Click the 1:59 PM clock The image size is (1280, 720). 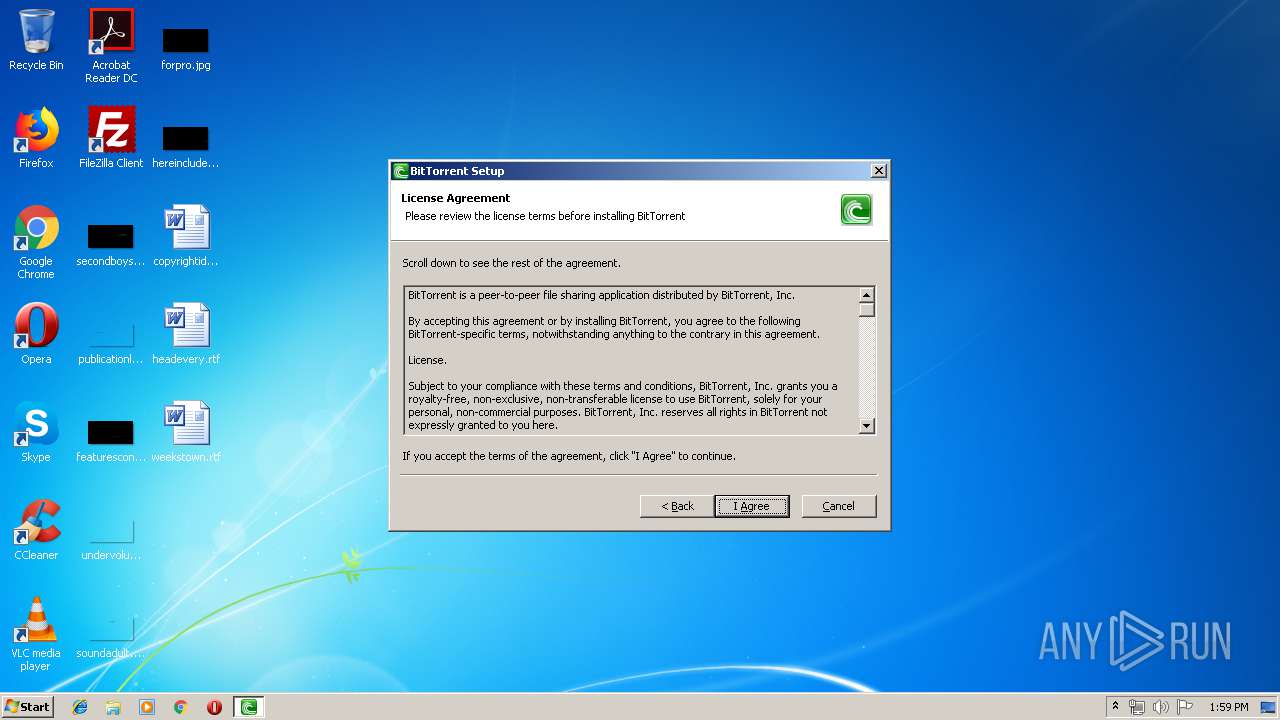pyautogui.click(x=1228, y=707)
